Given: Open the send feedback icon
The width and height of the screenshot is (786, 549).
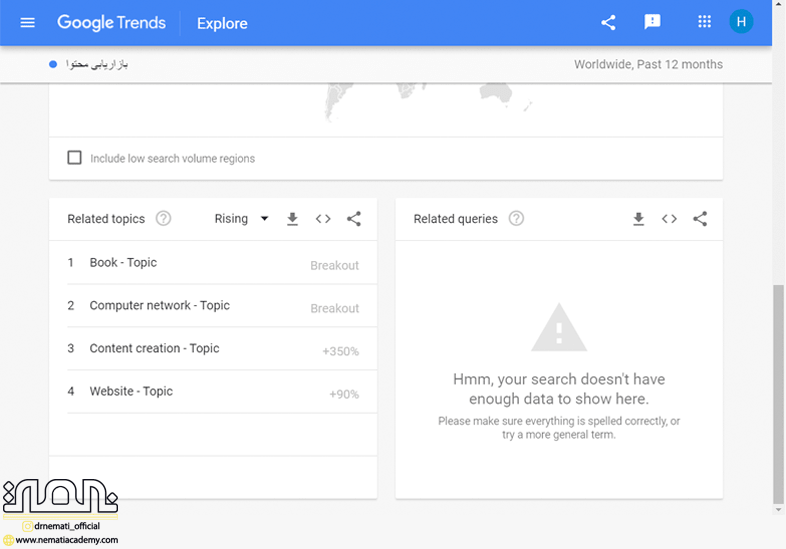Looking at the screenshot, I should 652,22.
